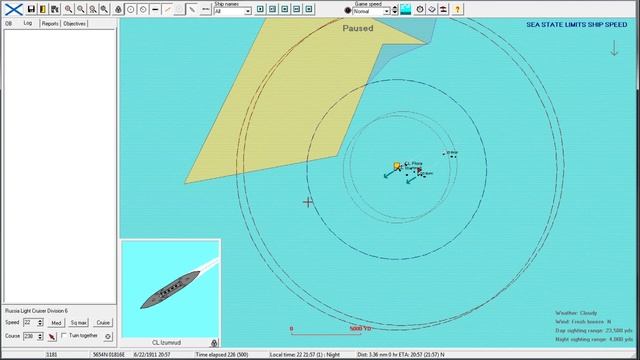Toggle the orange diagonal line toolbar button
The image size is (640, 360).
[167, 9]
